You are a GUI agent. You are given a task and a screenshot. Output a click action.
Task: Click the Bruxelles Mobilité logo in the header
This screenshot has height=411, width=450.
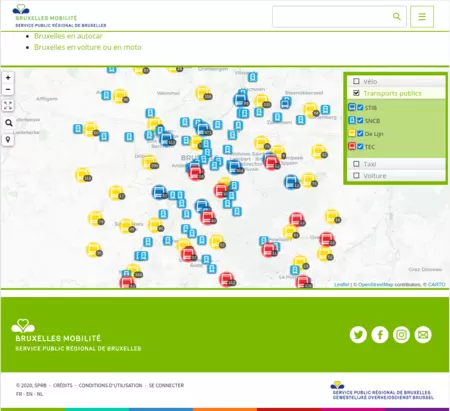tap(59, 16)
